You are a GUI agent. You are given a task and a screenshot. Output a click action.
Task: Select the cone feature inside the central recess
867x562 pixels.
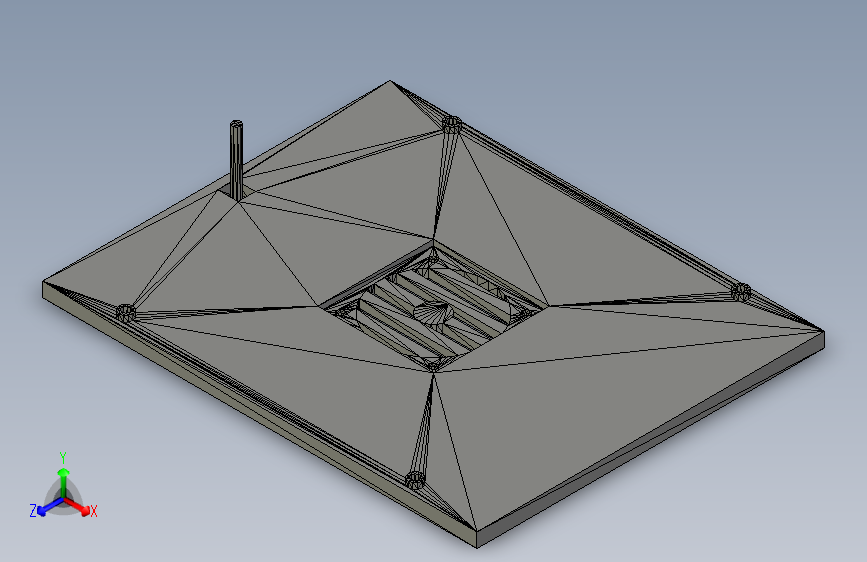pyautogui.click(x=433, y=313)
